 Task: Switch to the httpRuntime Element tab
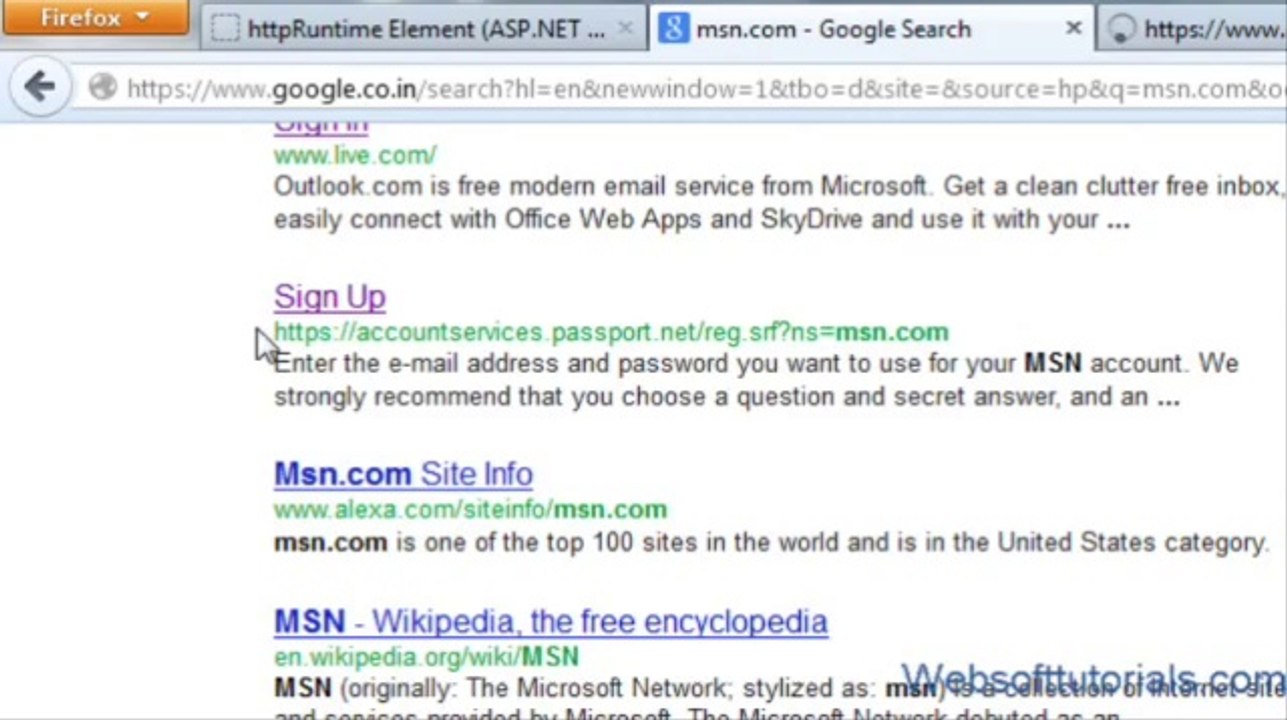tap(425, 29)
